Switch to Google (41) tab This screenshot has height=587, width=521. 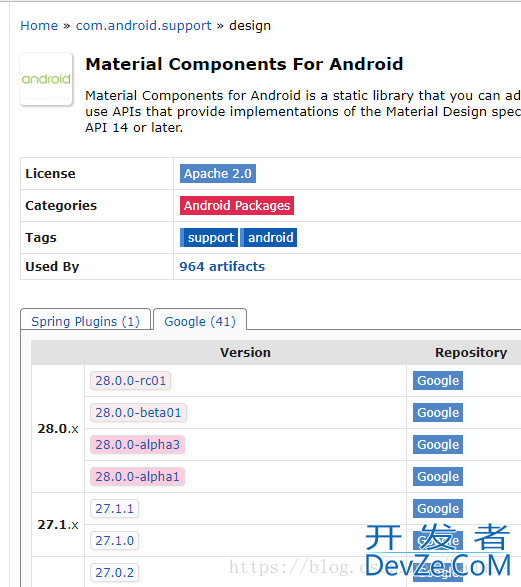tap(200, 322)
